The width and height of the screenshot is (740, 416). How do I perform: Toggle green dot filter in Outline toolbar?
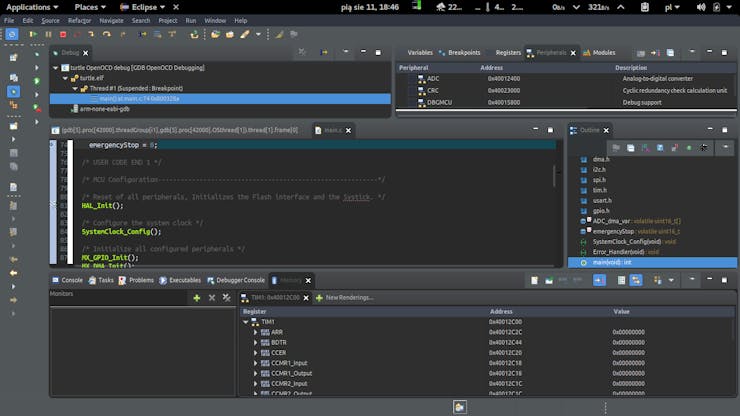point(689,148)
